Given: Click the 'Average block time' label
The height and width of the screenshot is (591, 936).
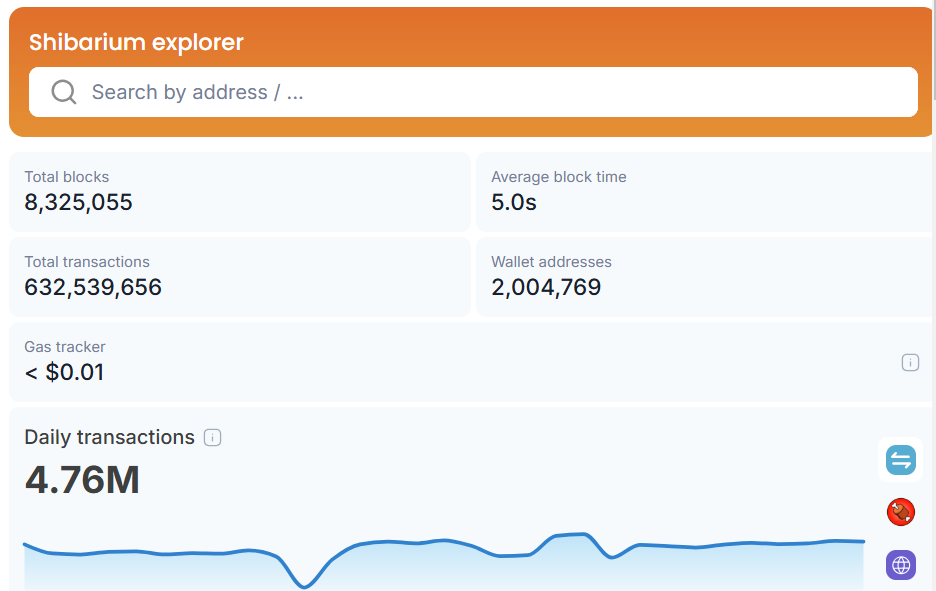Looking at the screenshot, I should click(x=559, y=177).
